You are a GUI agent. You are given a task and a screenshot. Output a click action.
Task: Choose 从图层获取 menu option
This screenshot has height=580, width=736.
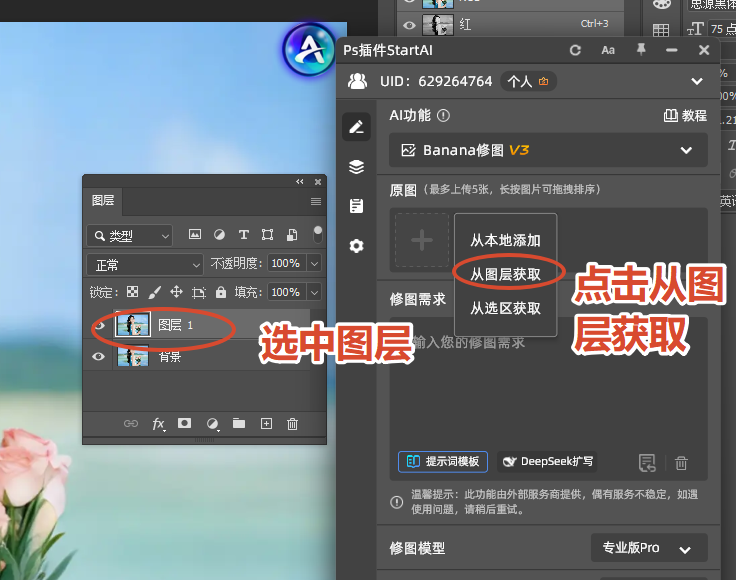[x=506, y=274]
